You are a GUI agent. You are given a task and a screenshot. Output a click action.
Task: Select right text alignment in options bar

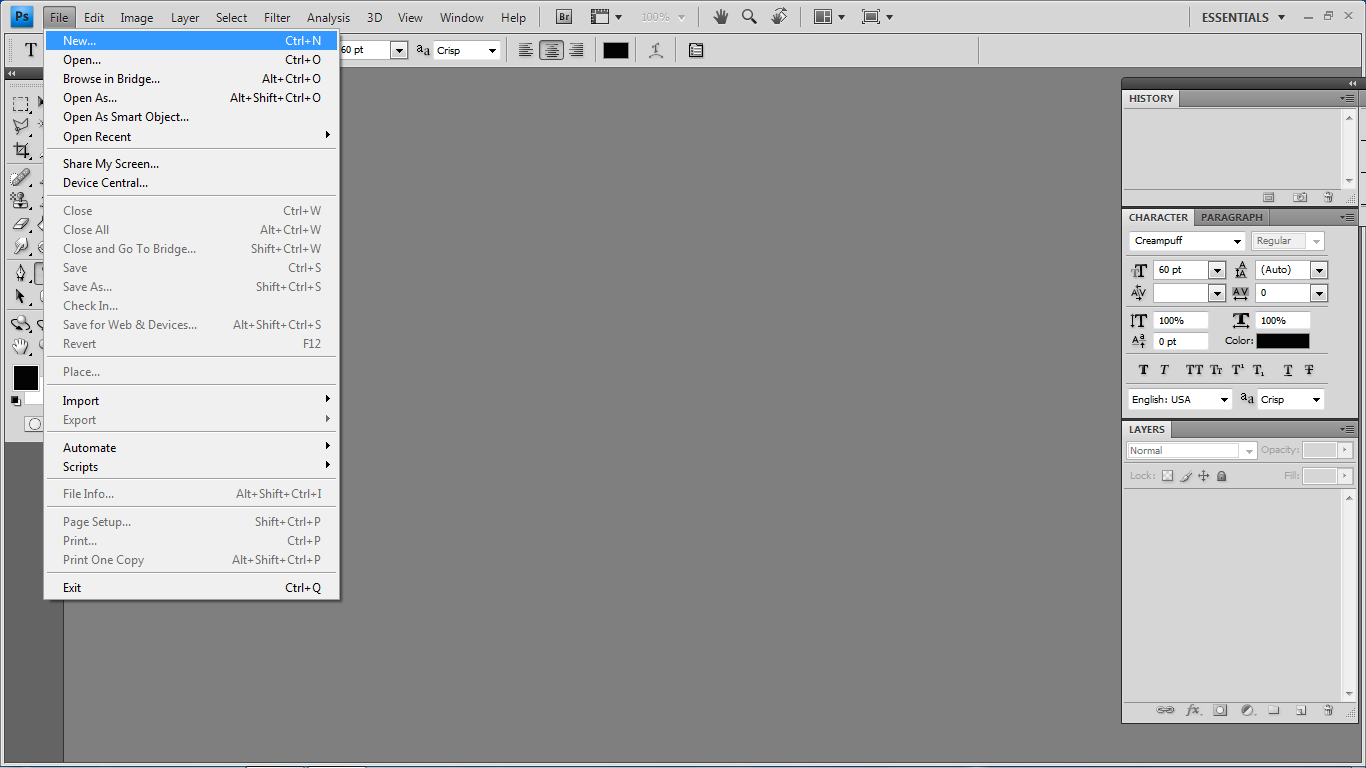click(576, 50)
